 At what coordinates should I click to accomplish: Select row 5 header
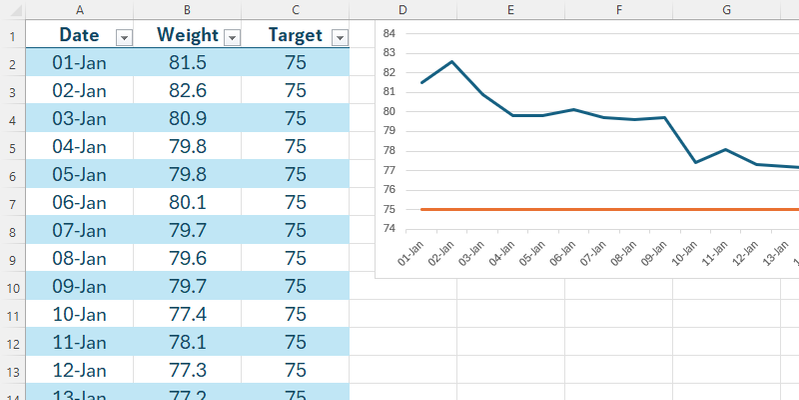click(11, 147)
